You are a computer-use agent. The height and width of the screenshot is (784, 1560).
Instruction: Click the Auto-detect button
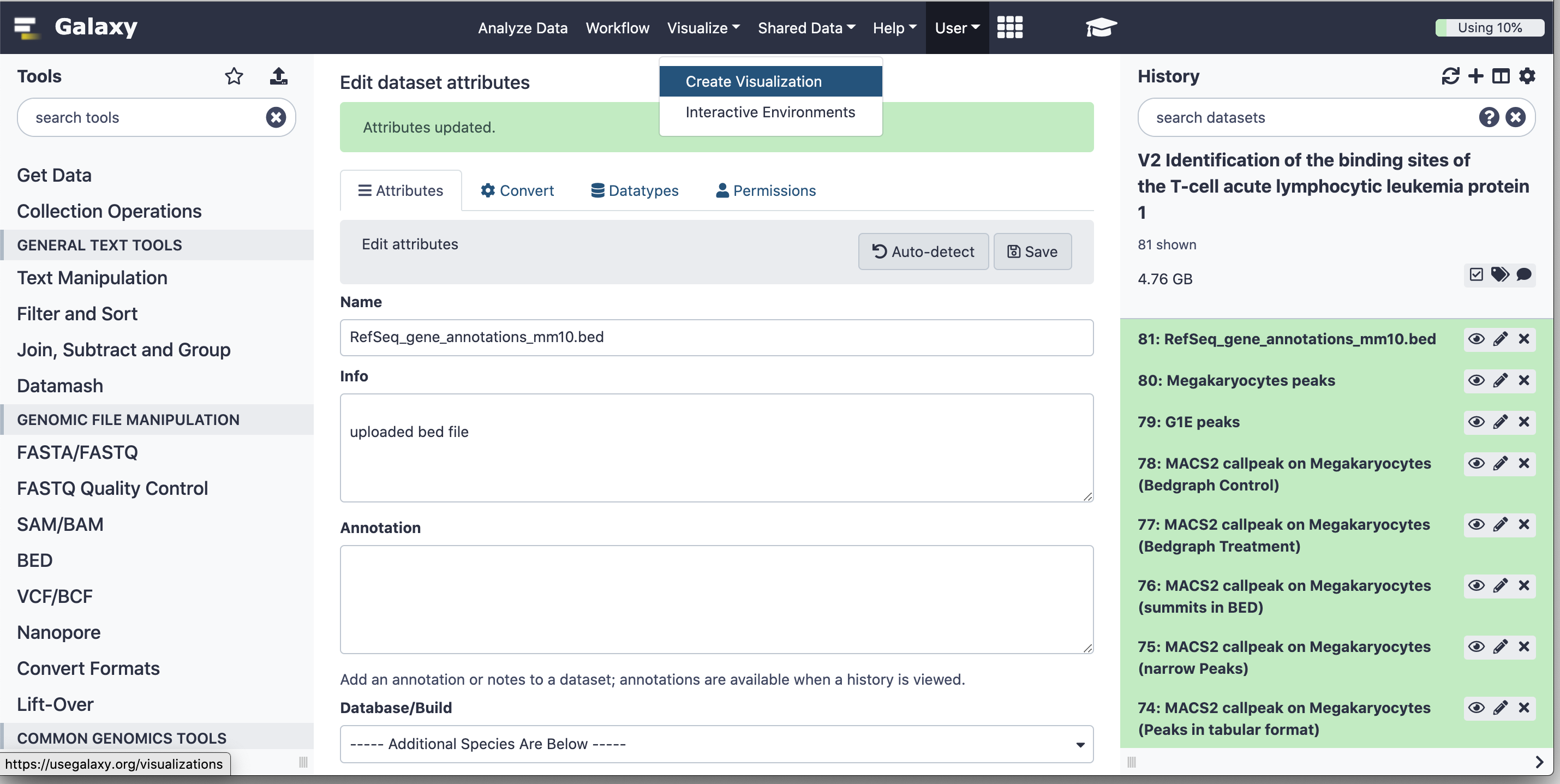923,252
